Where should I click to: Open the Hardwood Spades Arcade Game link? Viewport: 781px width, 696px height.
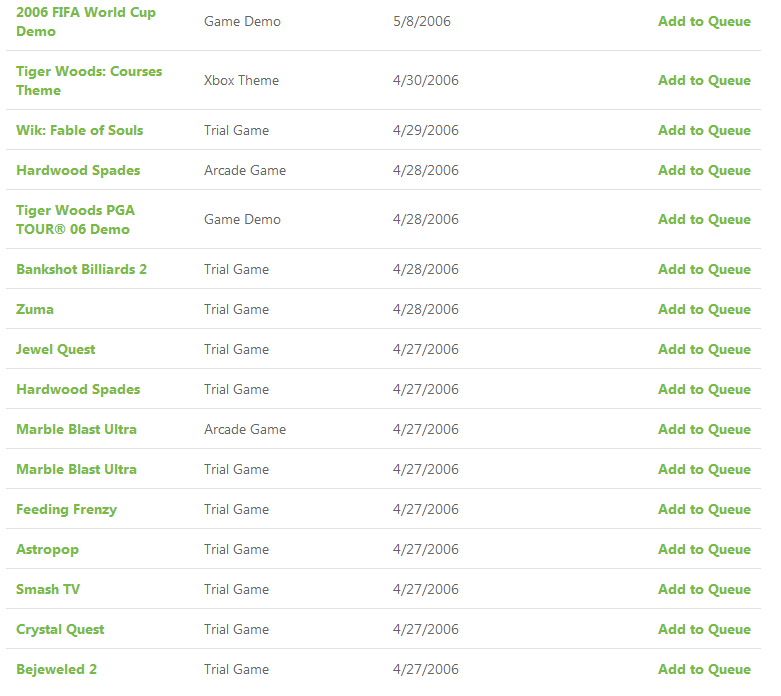pos(78,170)
